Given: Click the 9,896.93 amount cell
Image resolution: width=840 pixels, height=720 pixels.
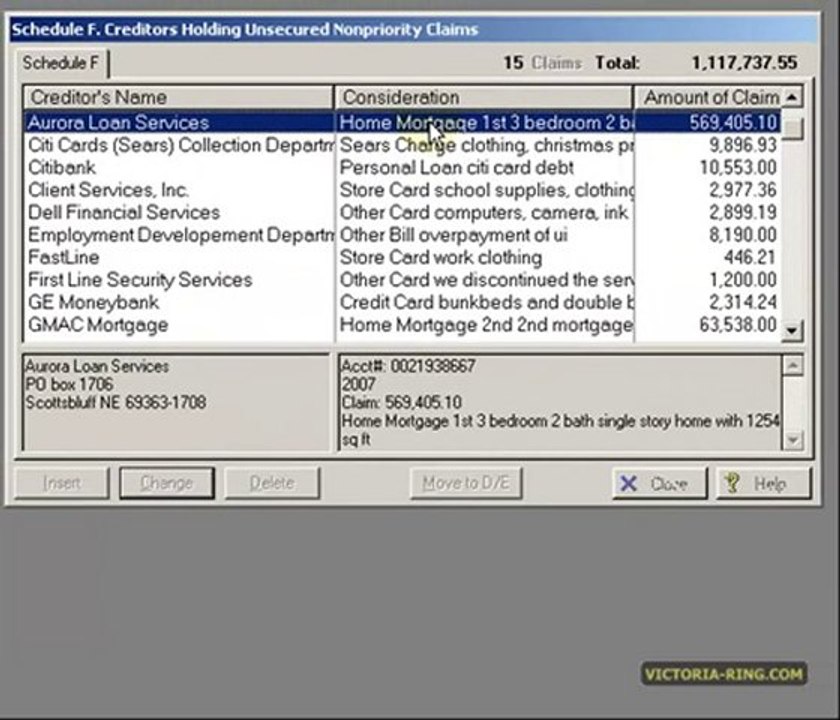Looking at the screenshot, I should point(708,145).
